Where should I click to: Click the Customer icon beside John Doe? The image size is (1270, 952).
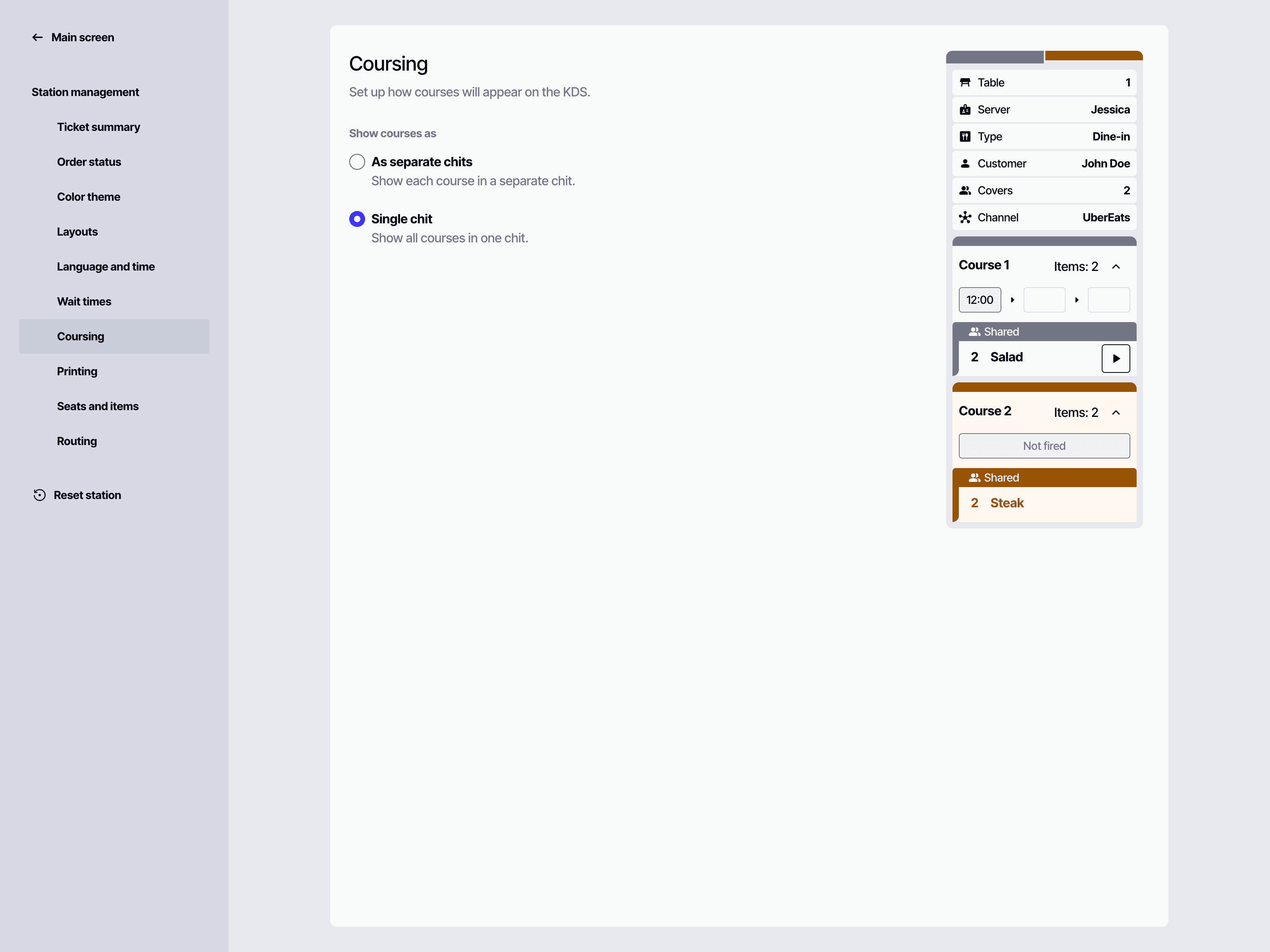[x=966, y=163]
